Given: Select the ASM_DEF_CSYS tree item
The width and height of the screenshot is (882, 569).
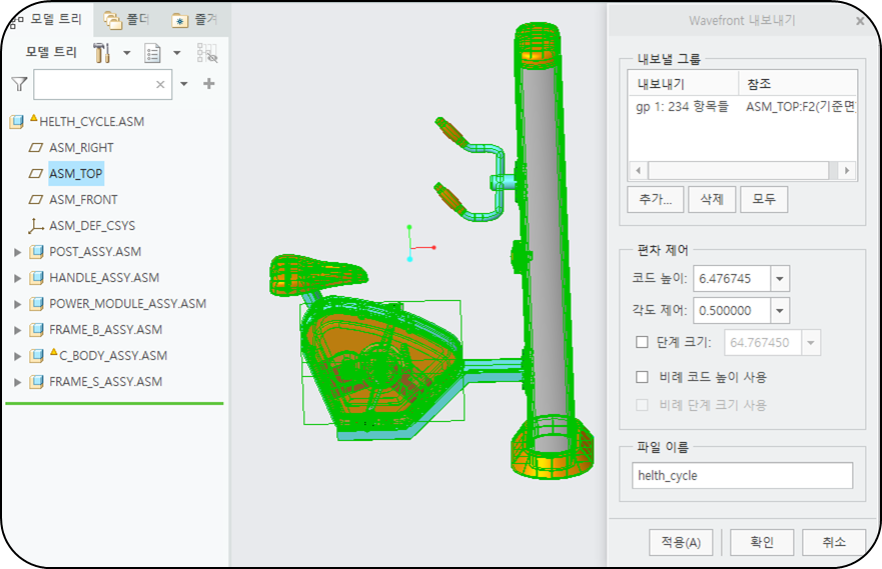Looking at the screenshot, I should tap(92, 225).
